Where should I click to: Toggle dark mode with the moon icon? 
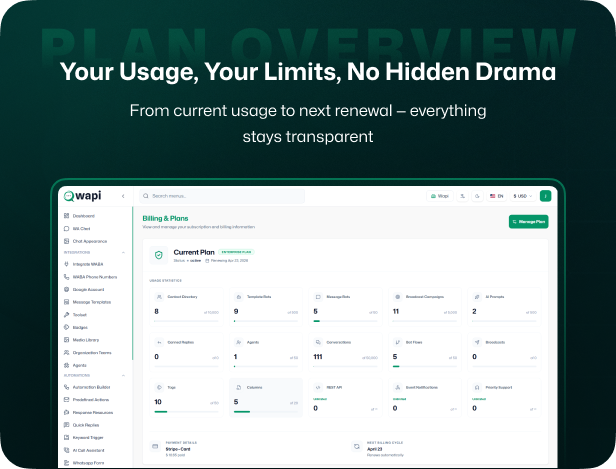(x=477, y=196)
